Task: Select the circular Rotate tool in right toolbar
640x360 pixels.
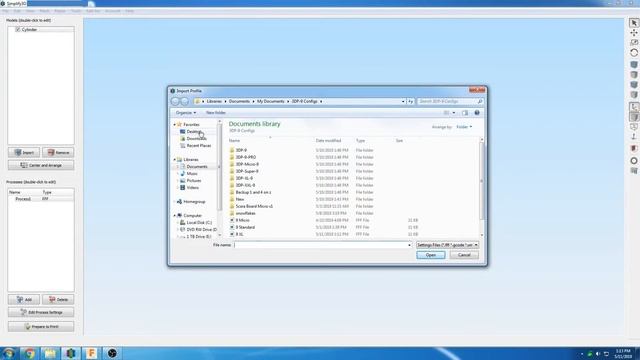Action: pos(634,53)
